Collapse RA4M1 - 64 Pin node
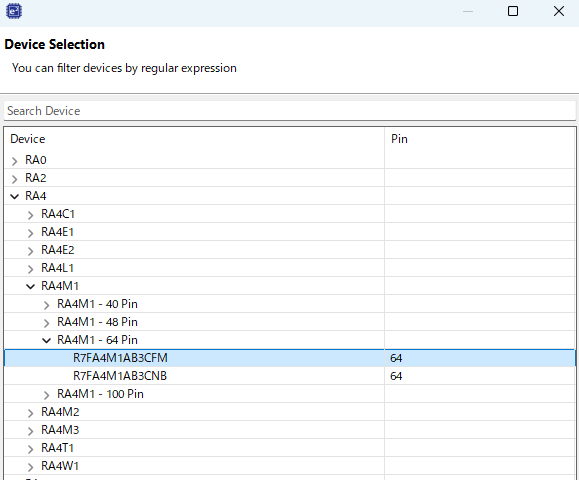This screenshot has width=579, height=480. pyautogui.click(x=47, y=340)
